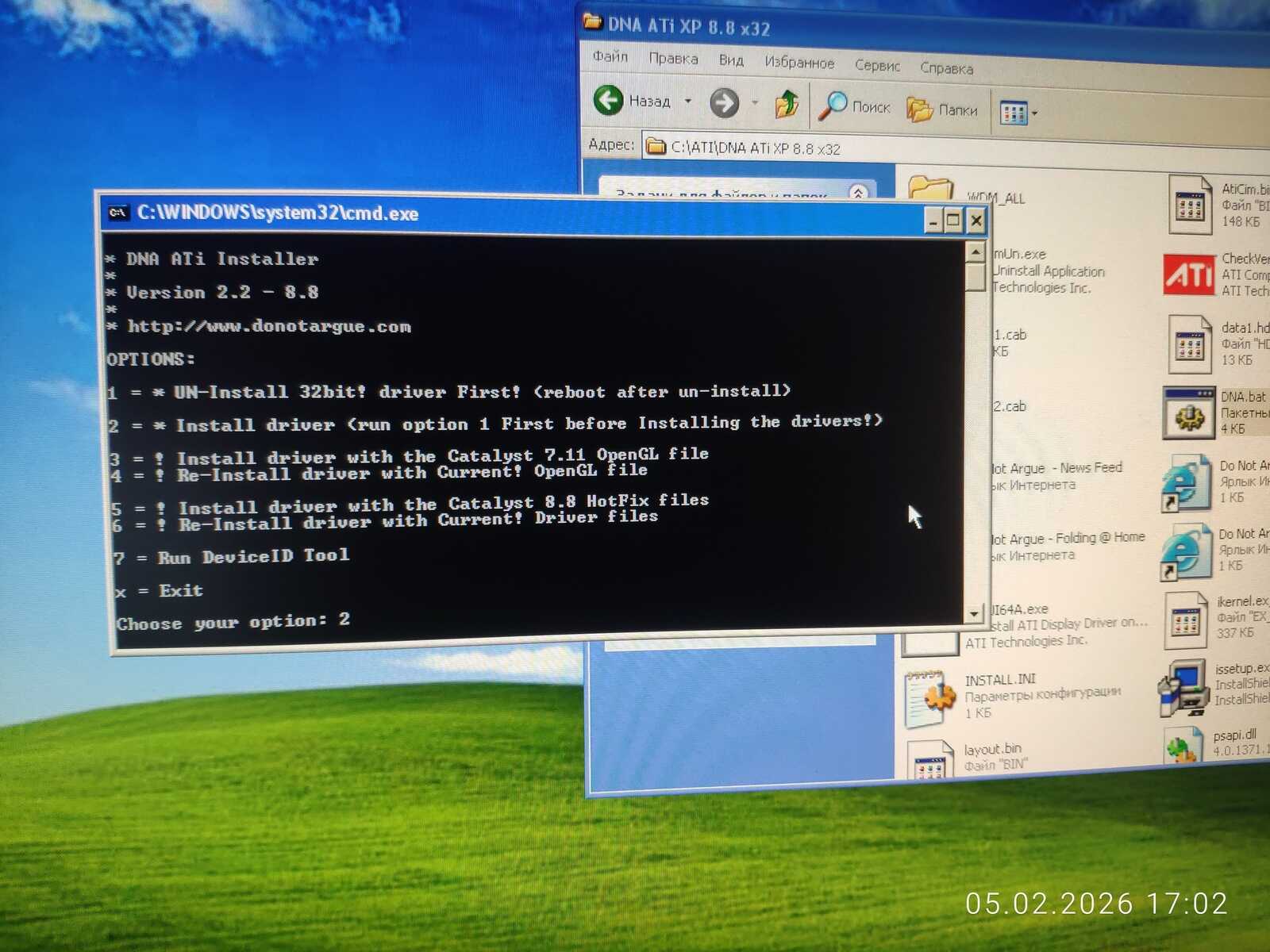The height and width of the screenshot is (952, 1270).
Task: Go back with the green Назад arrow
Action: tap(609, 100)
